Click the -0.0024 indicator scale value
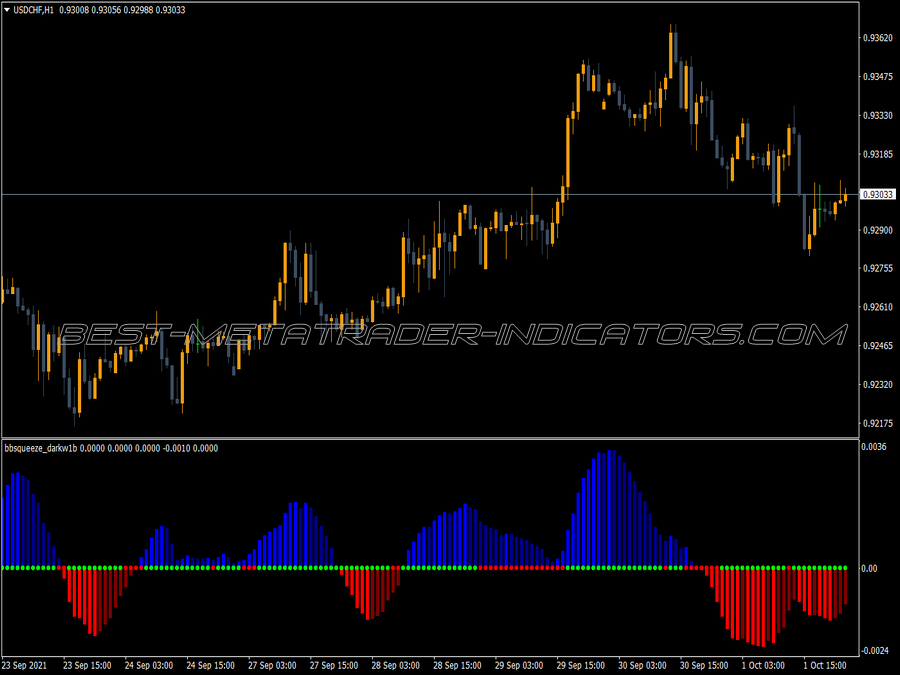This screenshot has height=675, width=900. click(x=874, y=651)
